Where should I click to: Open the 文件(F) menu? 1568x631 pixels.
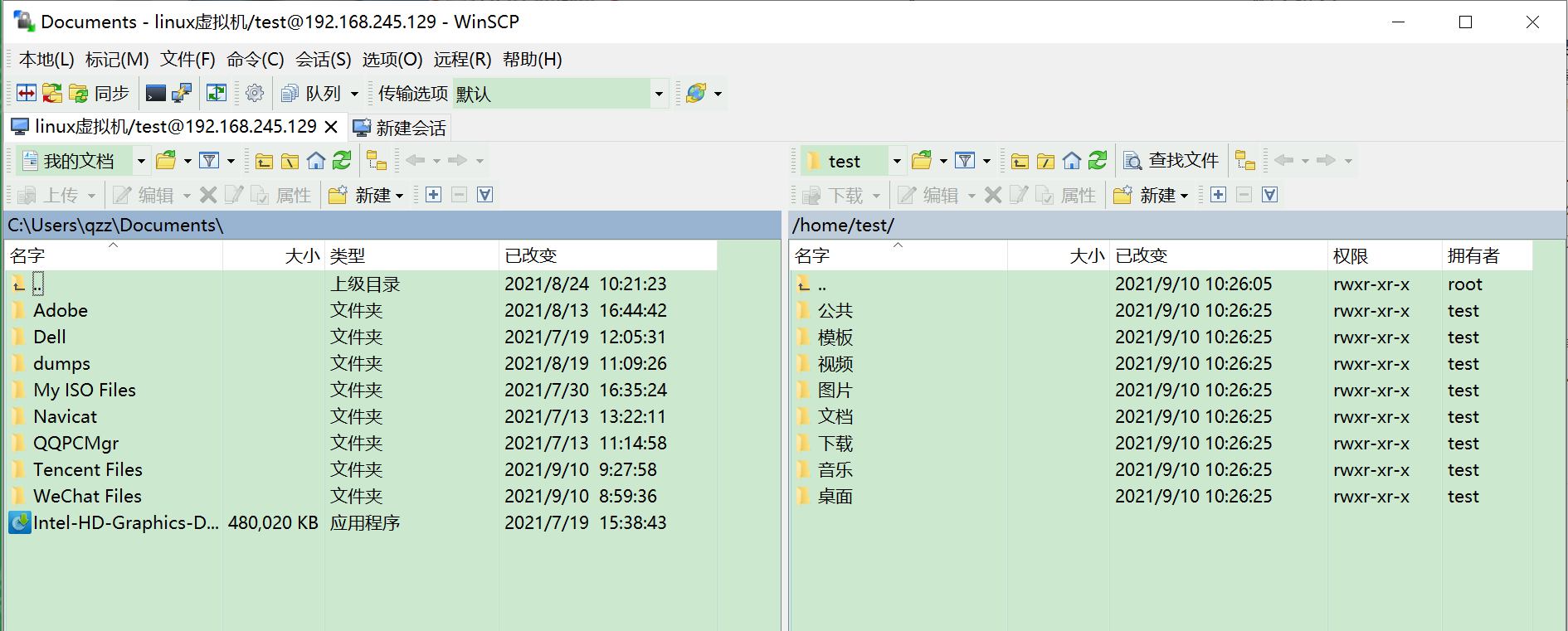pyautogui.click(x=187, y=60)
